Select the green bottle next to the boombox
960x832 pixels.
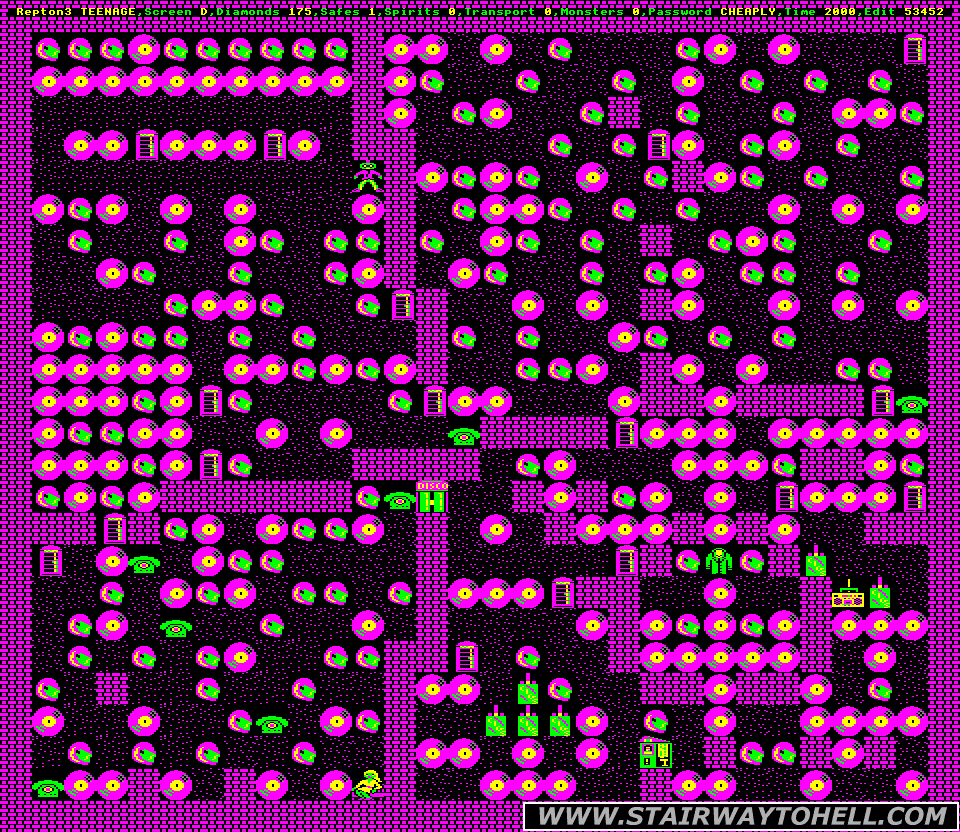point(880,594)
